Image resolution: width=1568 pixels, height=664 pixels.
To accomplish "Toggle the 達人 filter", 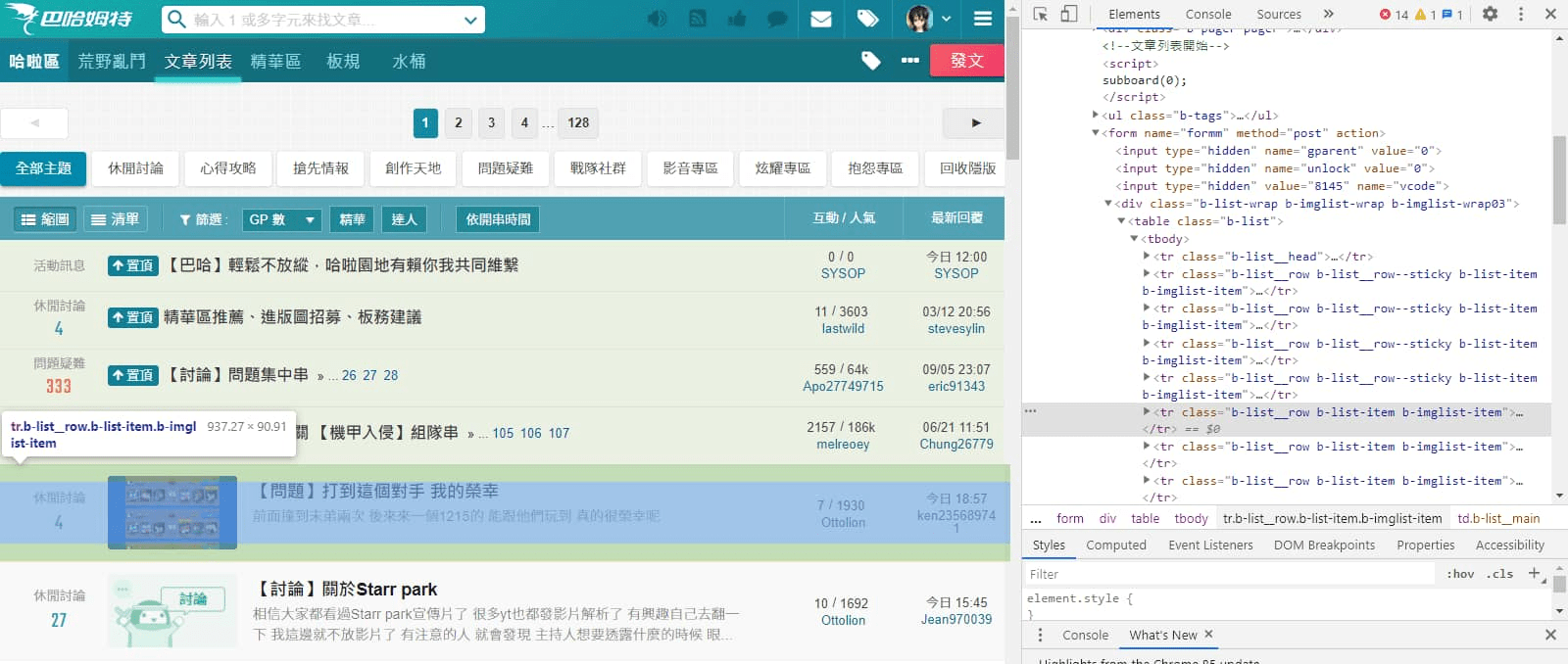I will tap(404, 219).
